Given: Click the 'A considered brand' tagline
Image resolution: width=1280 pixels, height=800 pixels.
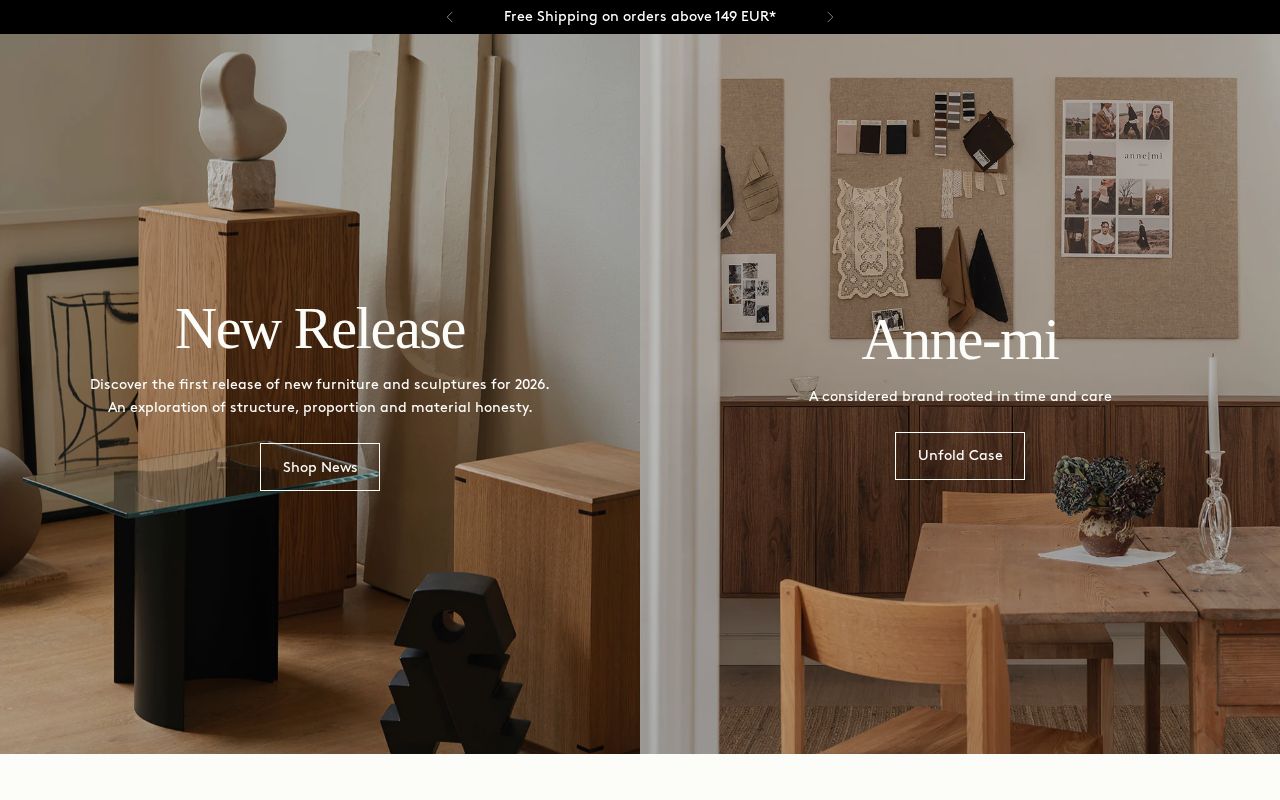Looking at the screenshot, I should (960, 397).
